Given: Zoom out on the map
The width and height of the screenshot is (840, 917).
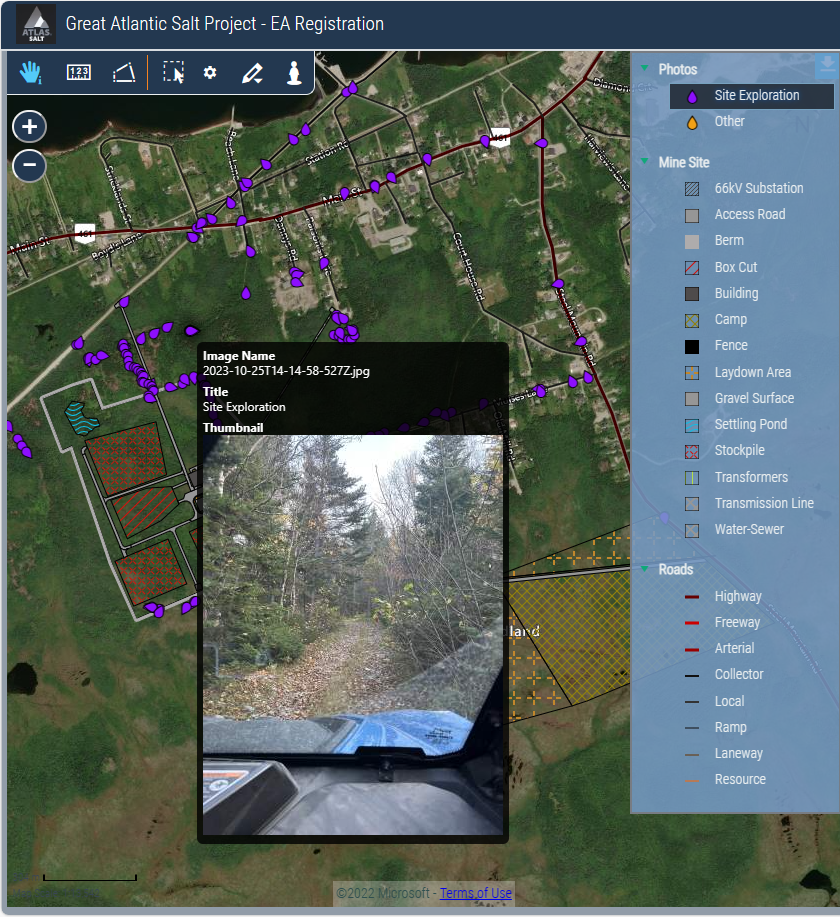Looking at the screenshot, I should [x=30, y=164].
